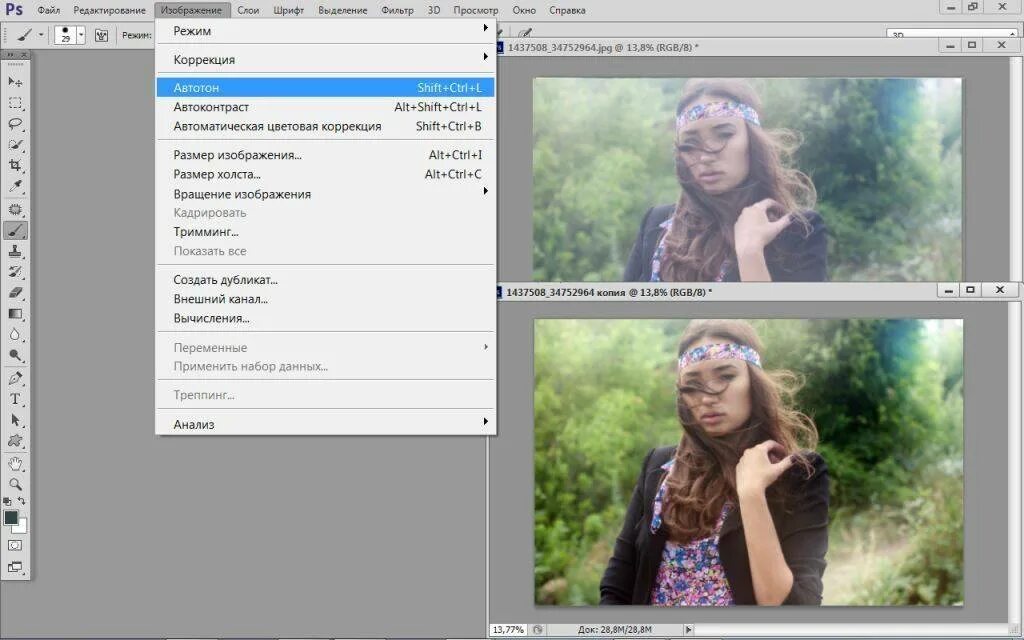Viewport: 1024px width, 640px height.
Task: Select the Eyedropper tool
Action: tap(15, 187)
